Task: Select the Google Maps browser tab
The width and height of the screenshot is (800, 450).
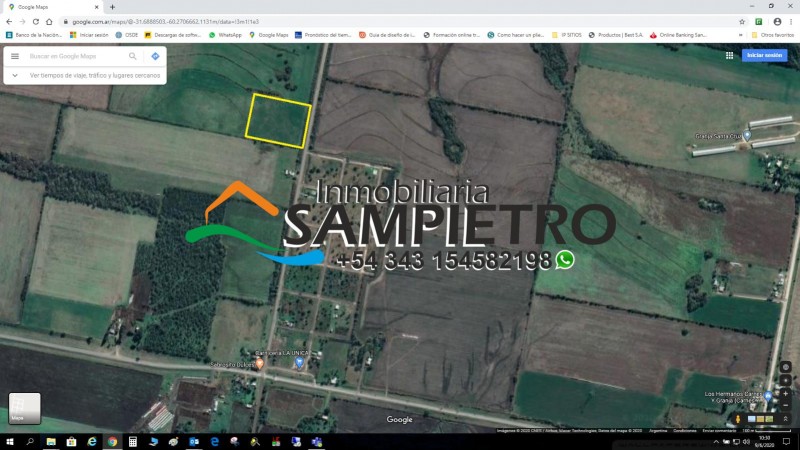Action: tap(54, 7)
